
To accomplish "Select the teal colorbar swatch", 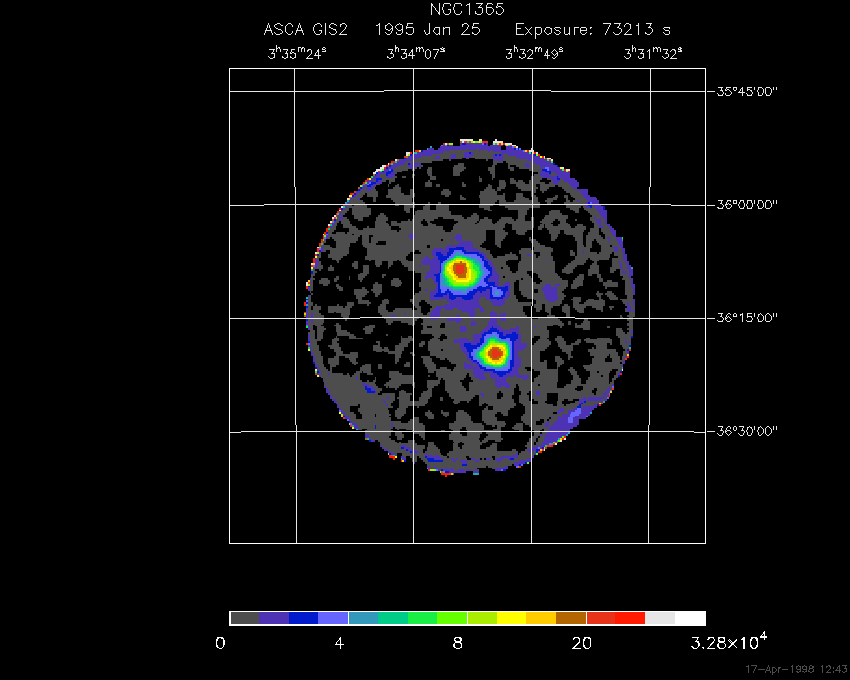I will [x=363, y=618].
